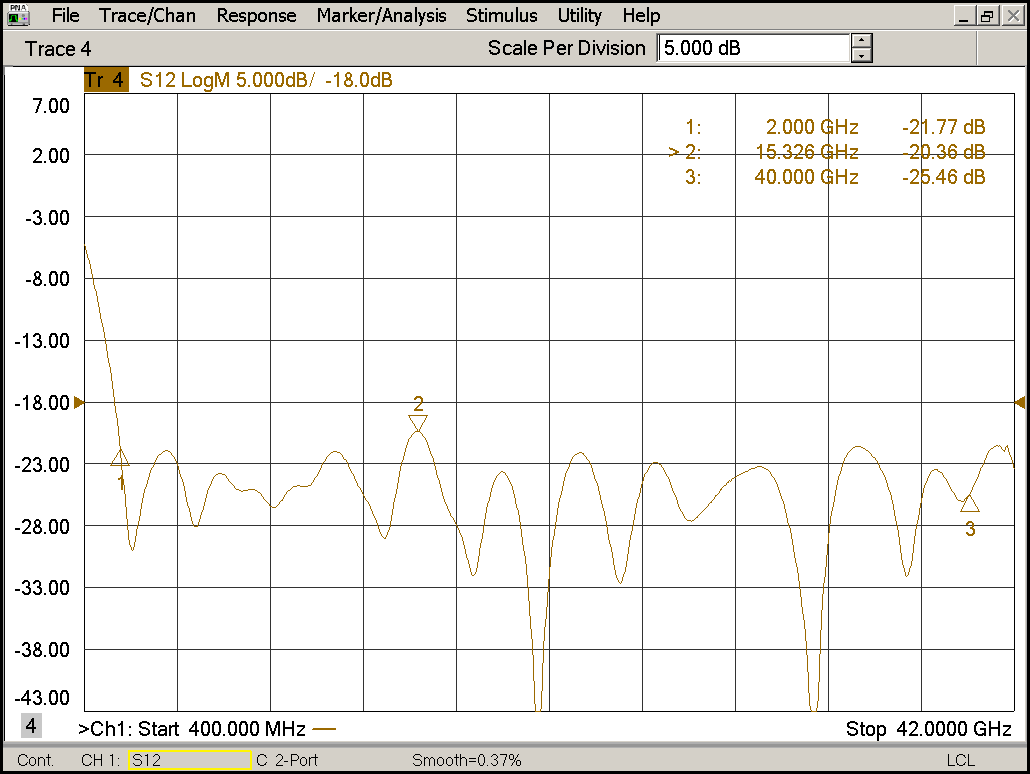Open the Utility menu
This screenshot has height=774, width=1030.
(579, 16)
